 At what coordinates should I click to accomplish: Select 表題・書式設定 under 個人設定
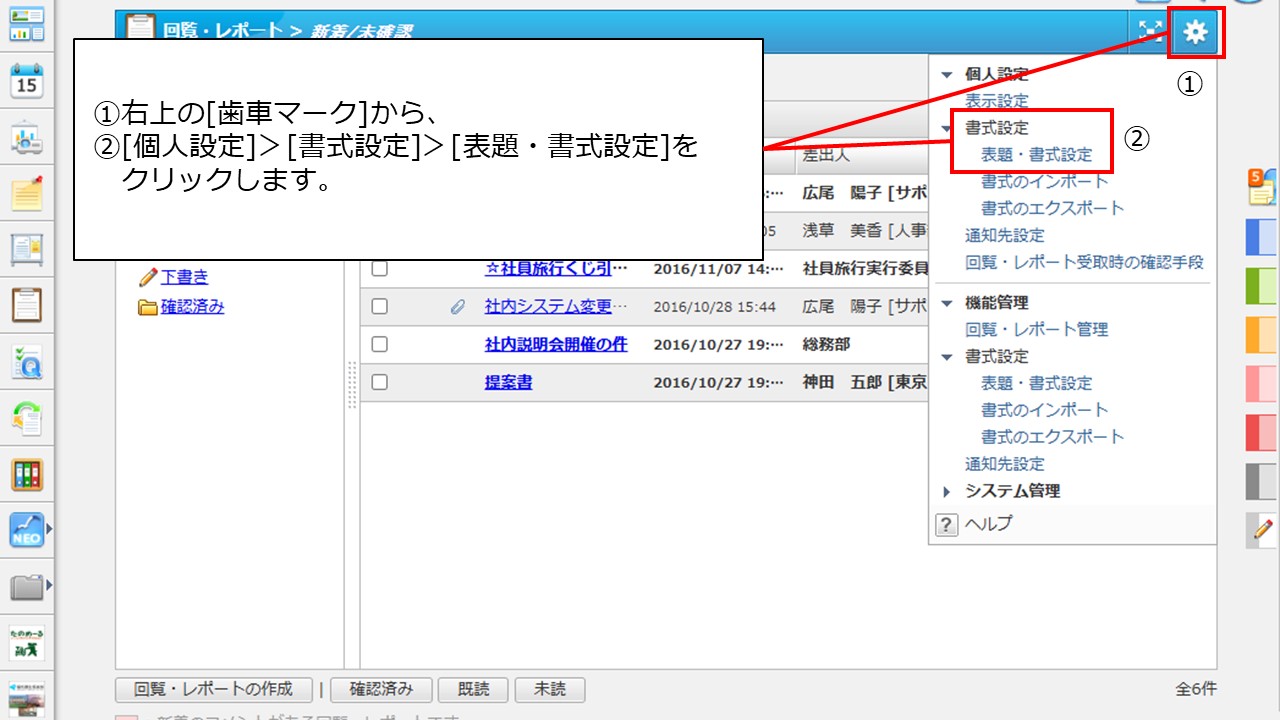pos(1036,155)
